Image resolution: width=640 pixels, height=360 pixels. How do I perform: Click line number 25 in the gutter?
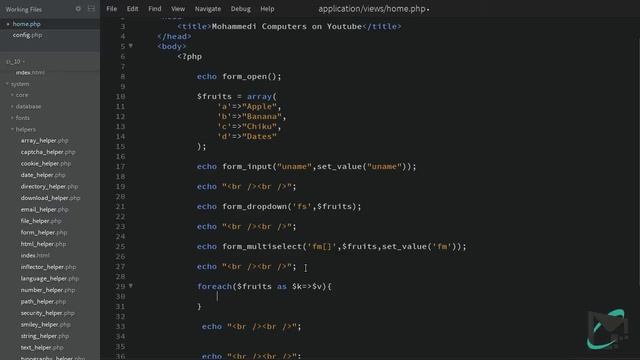click(120, 247)
